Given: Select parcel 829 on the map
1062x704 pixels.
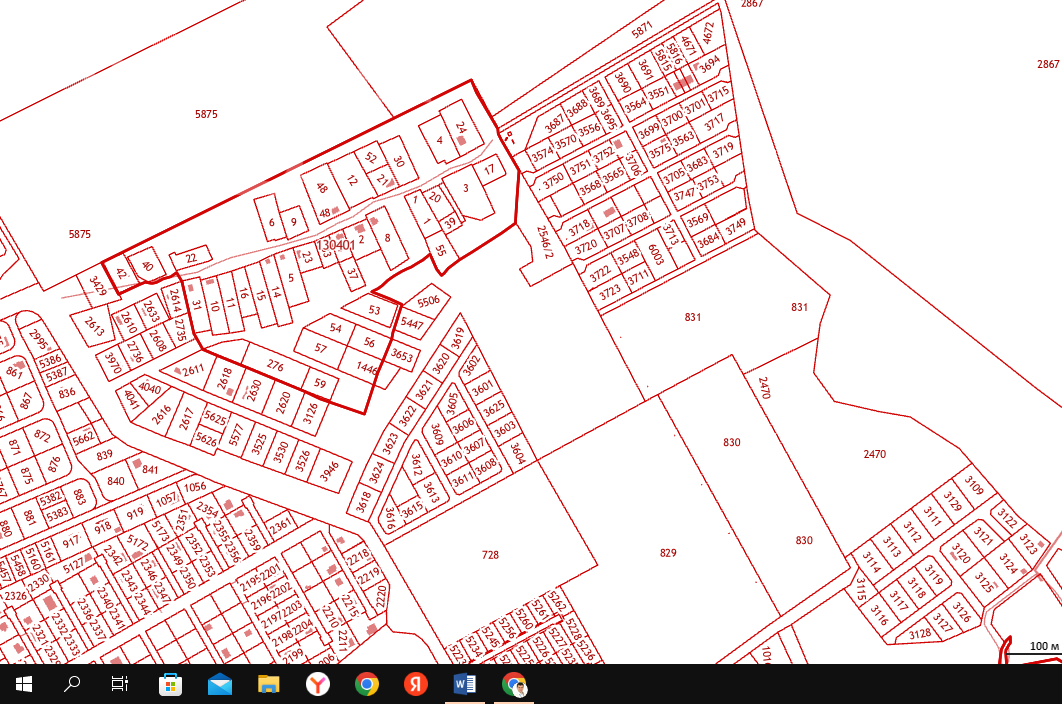Looking at the screenshot, I should click(668, 553).
